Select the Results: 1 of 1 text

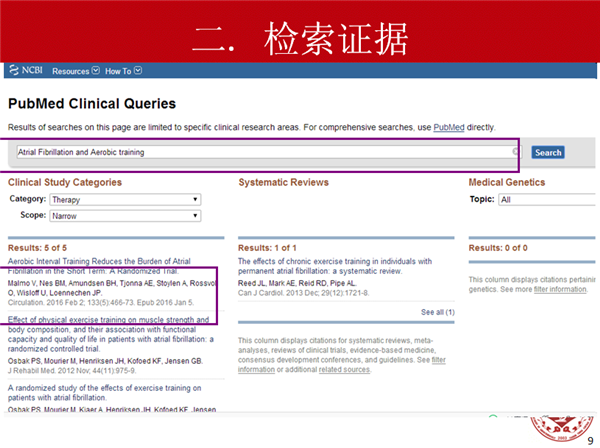[267, 248]
